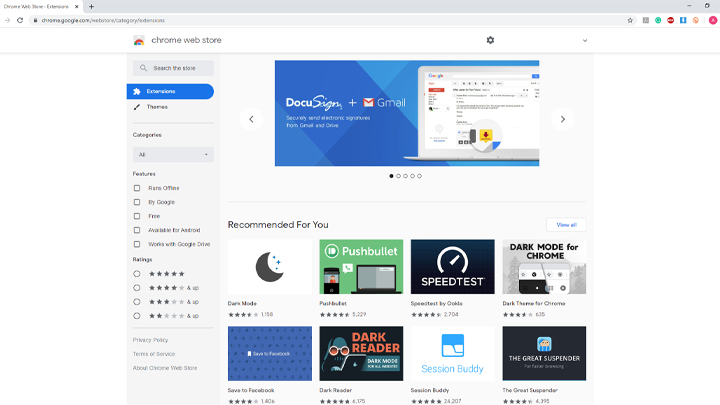
Task: Open the Chrome Web Store settings gear
Action: [490, 40]
